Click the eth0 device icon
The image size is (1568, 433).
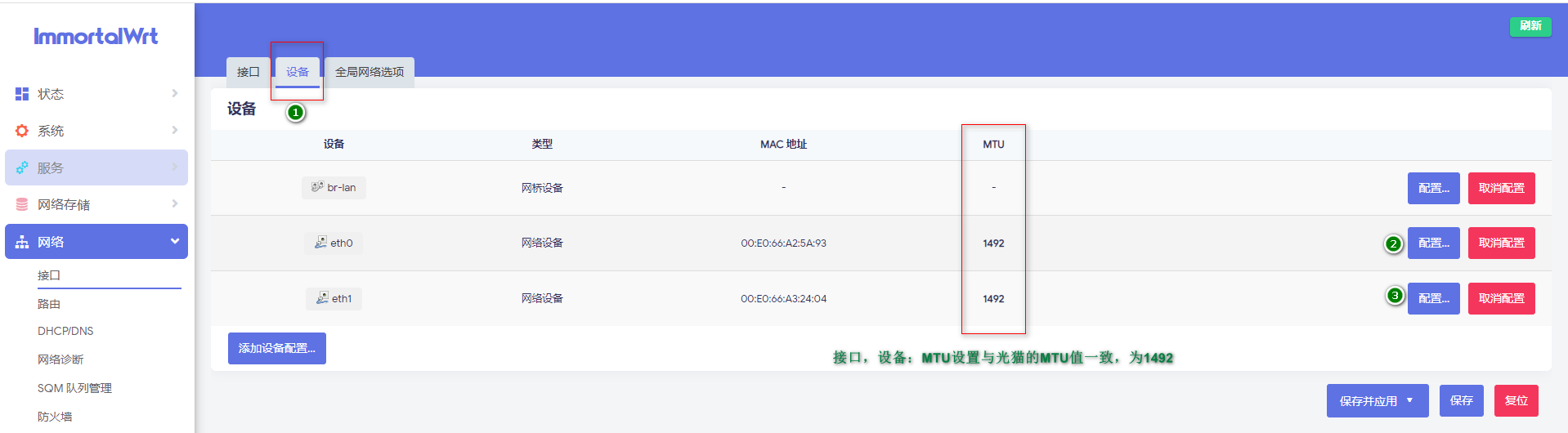pos(320,243)
